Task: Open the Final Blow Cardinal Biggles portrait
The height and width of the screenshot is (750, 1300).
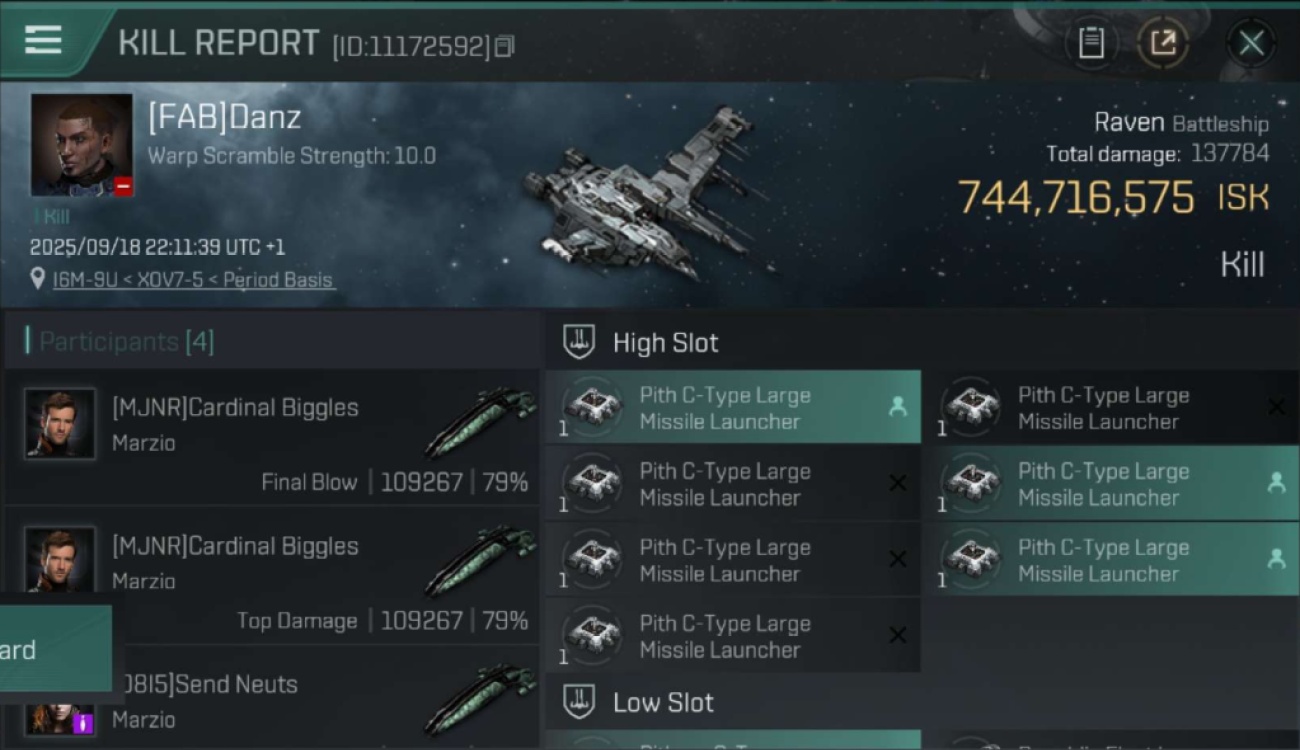Action: [x=60, y=424]
